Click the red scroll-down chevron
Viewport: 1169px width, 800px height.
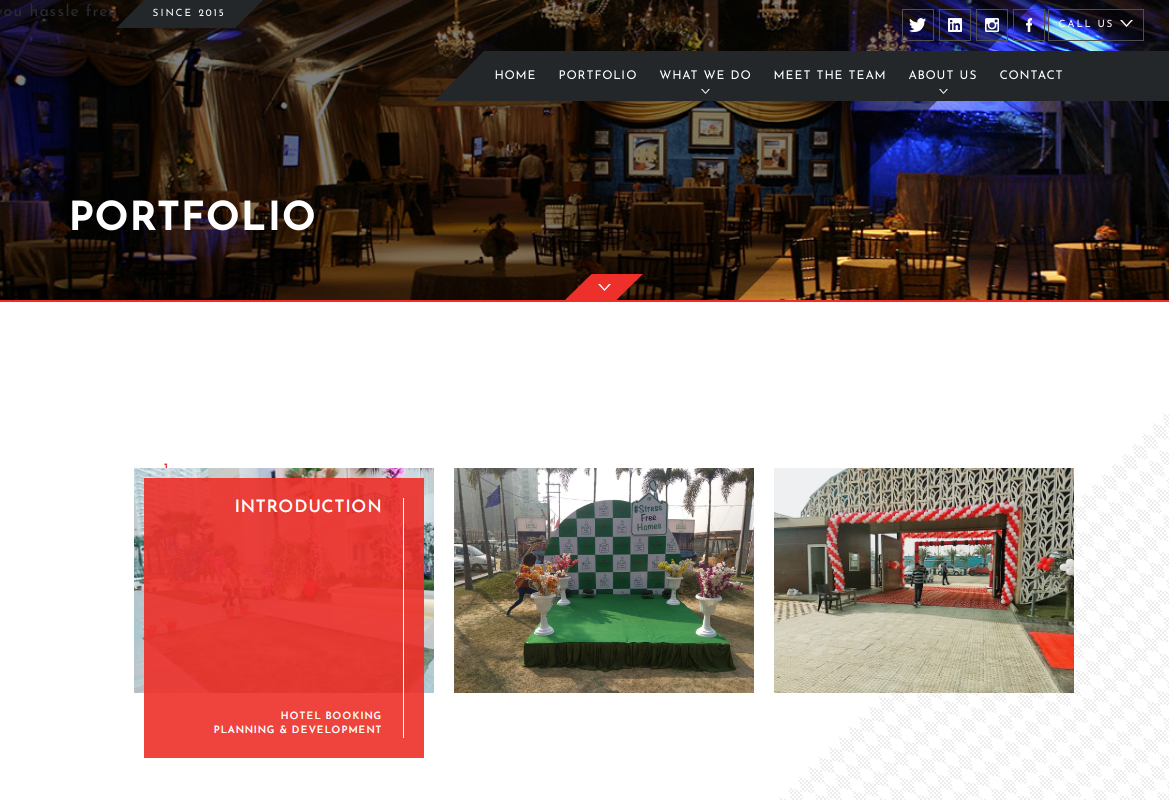tap(605, 287)
